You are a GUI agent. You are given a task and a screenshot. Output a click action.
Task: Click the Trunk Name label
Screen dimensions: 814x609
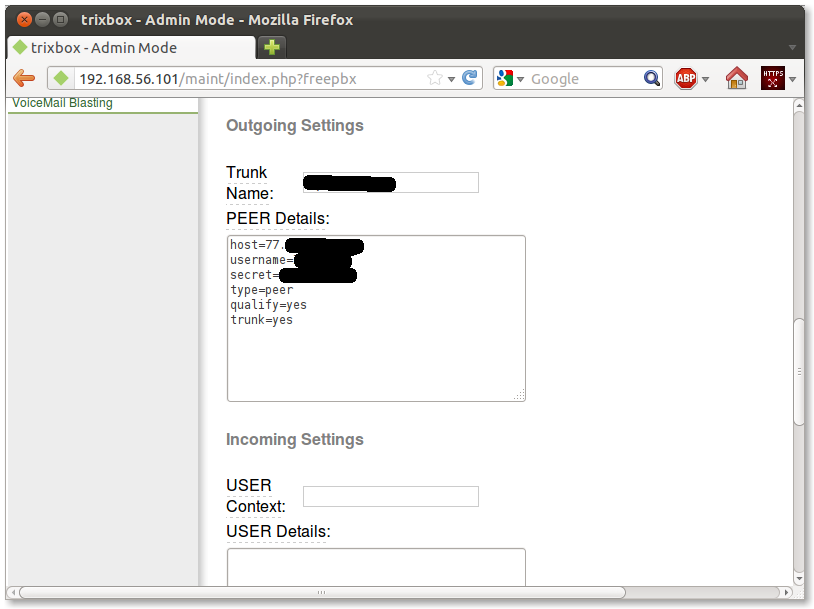click(x=250, y=183)
